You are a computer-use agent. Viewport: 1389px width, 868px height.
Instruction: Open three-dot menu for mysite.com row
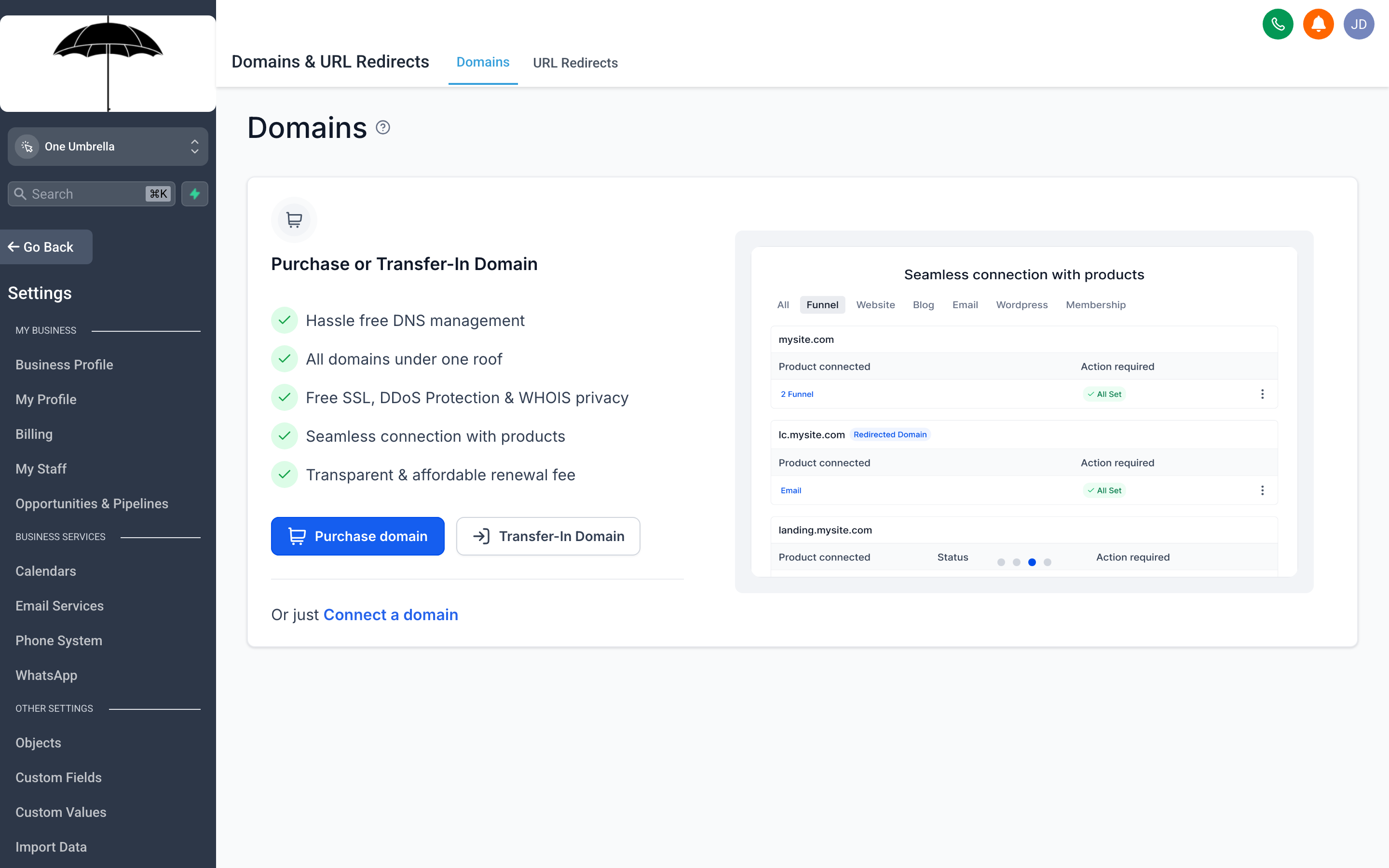1262,394
